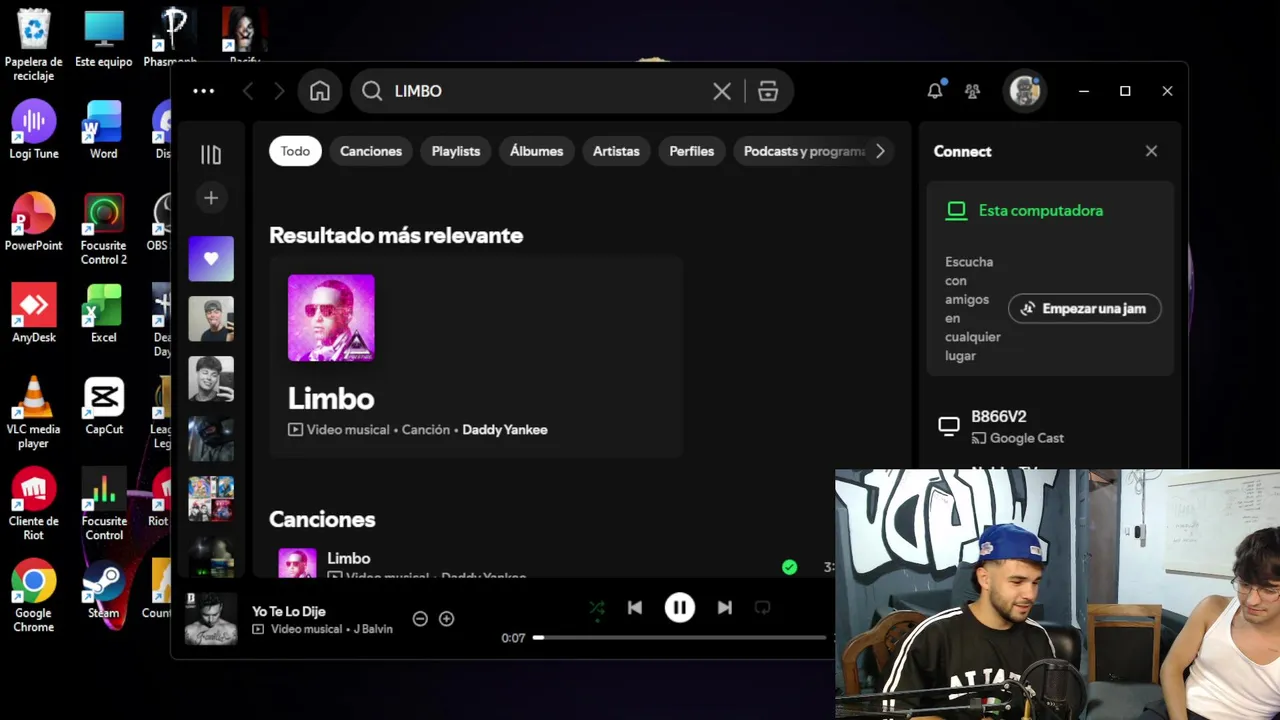The height and width of the screenshot is (720, 1280).
Task: Toggle Your Library sidebar icon
Action: click(211, 154)
